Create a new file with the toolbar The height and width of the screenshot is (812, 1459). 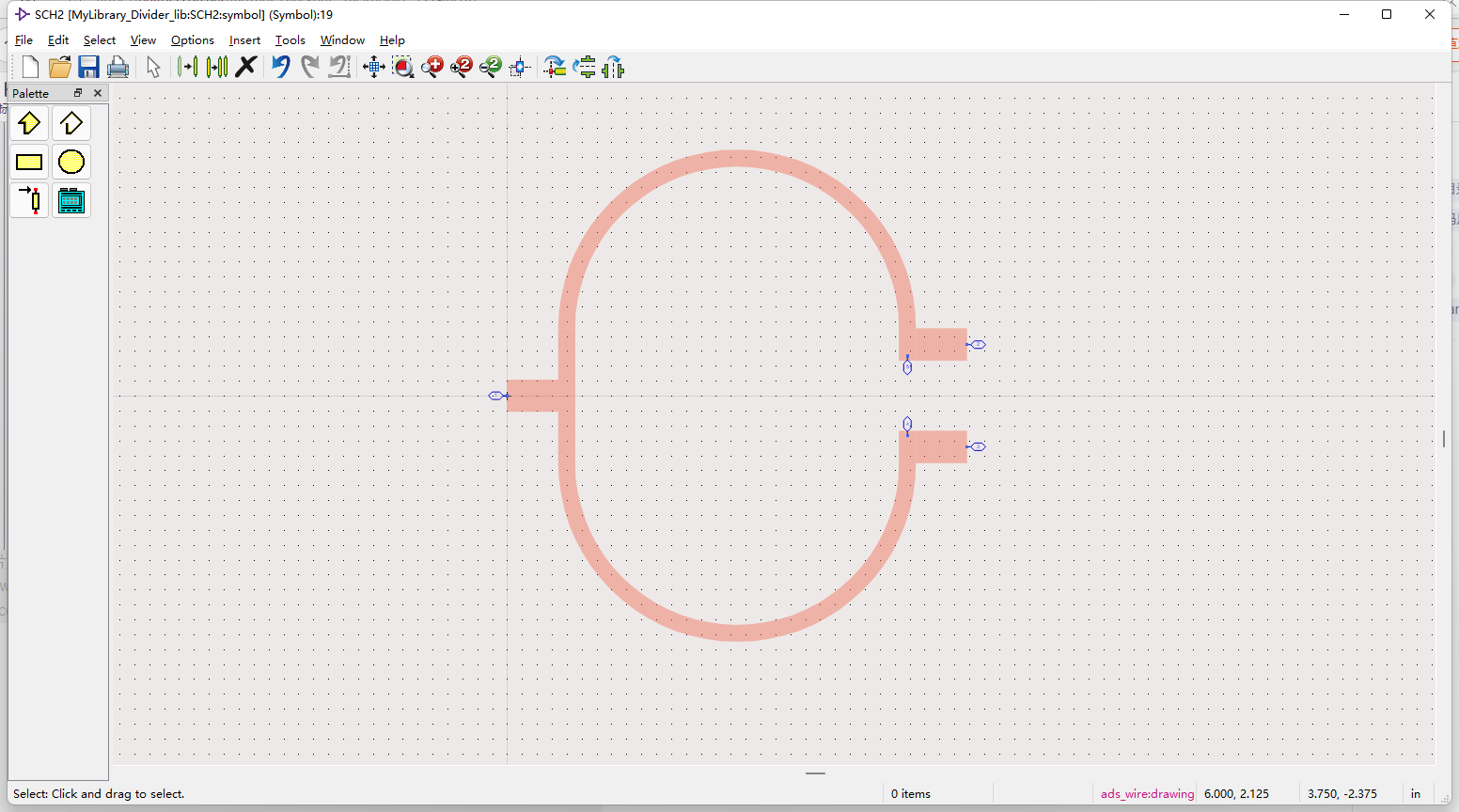coord(30,67)
